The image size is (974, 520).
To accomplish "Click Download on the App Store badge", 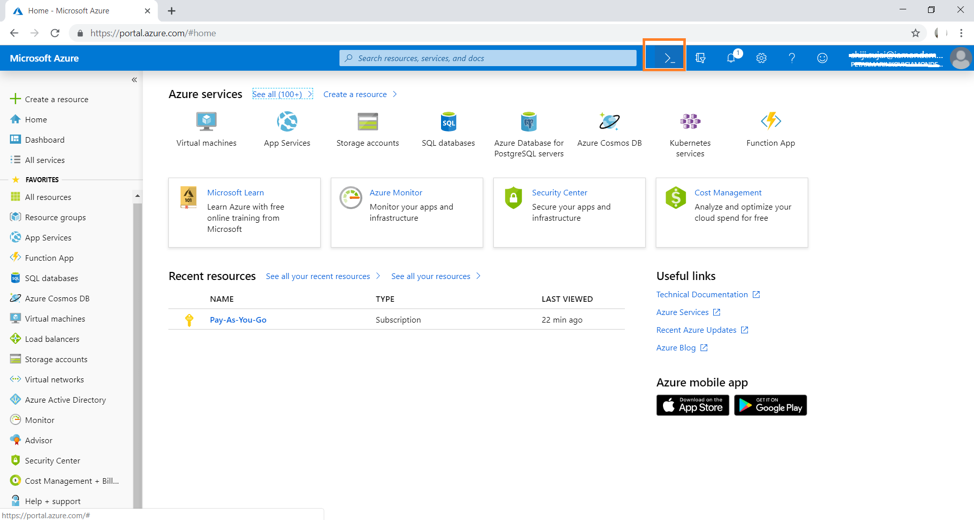I will click(x=692, y=405).
